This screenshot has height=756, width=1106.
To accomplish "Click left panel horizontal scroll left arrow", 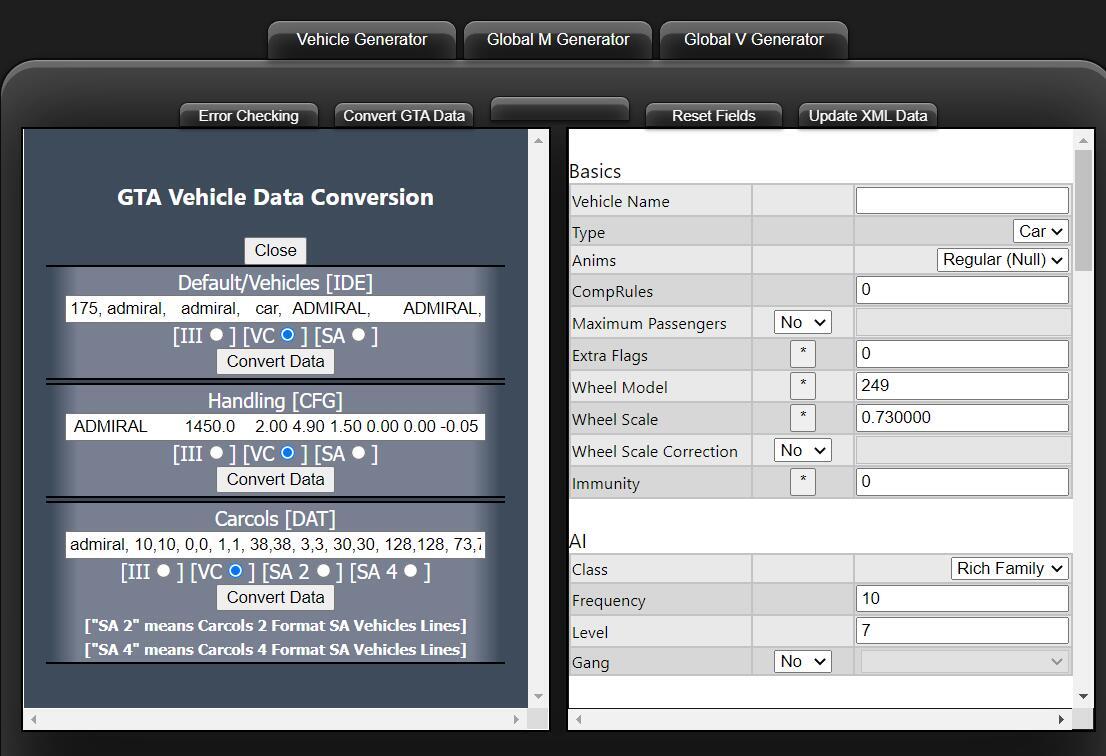I will coord(33,719).
